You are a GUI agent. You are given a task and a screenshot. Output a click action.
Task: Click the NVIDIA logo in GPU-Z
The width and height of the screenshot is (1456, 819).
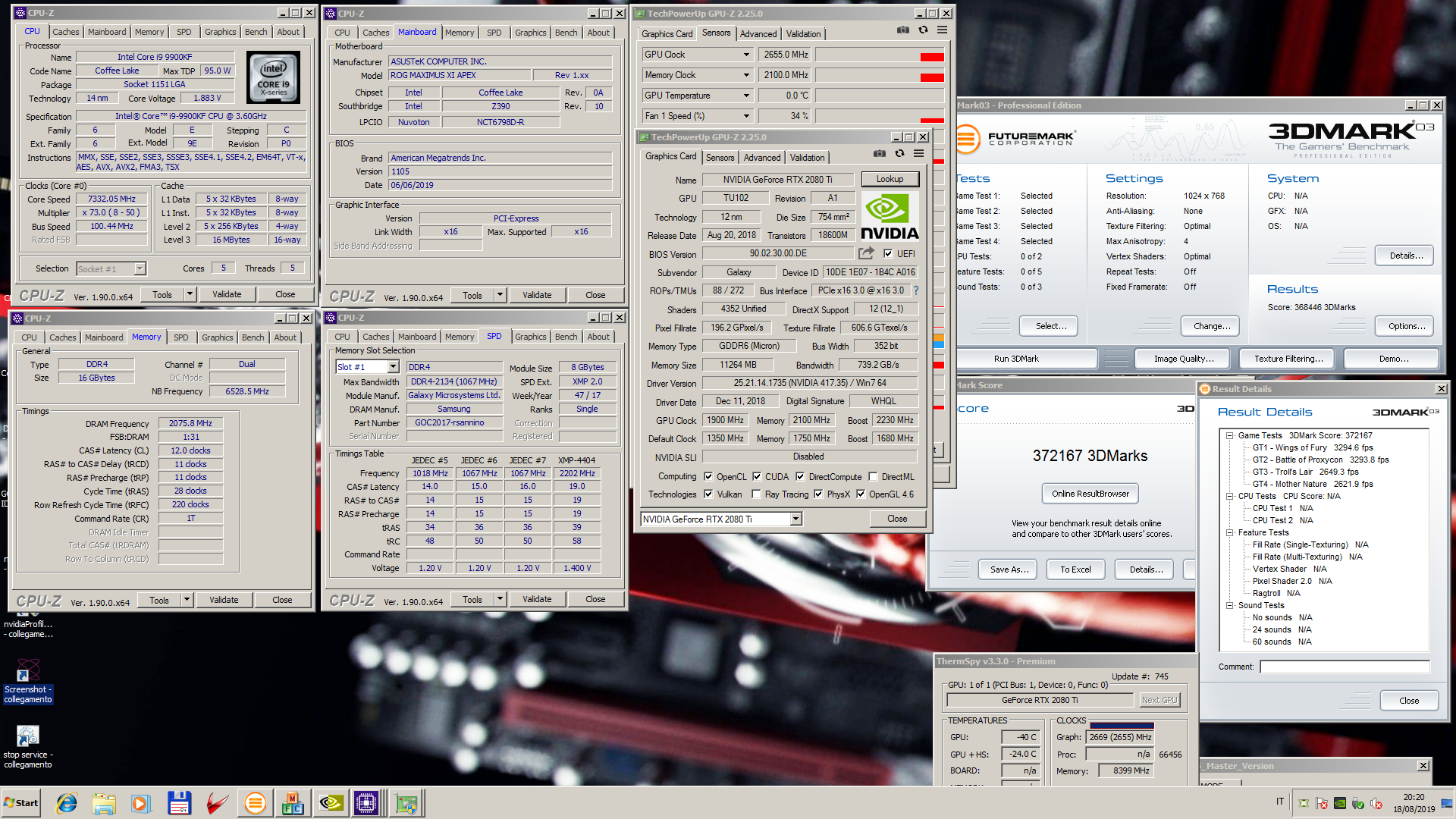coord(890,215)
